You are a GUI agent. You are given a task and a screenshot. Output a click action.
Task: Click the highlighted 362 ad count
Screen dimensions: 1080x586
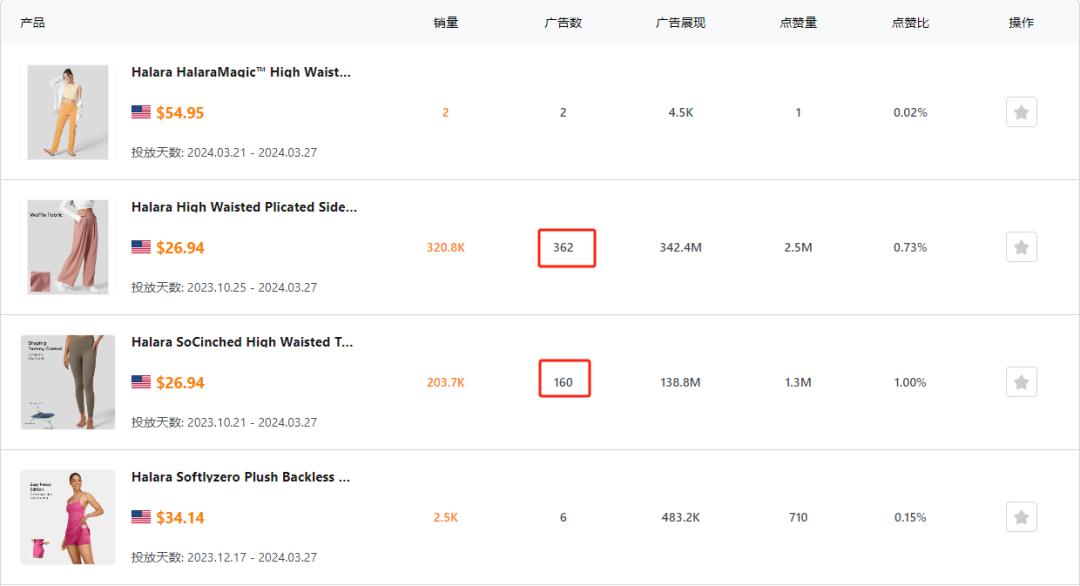564,247
